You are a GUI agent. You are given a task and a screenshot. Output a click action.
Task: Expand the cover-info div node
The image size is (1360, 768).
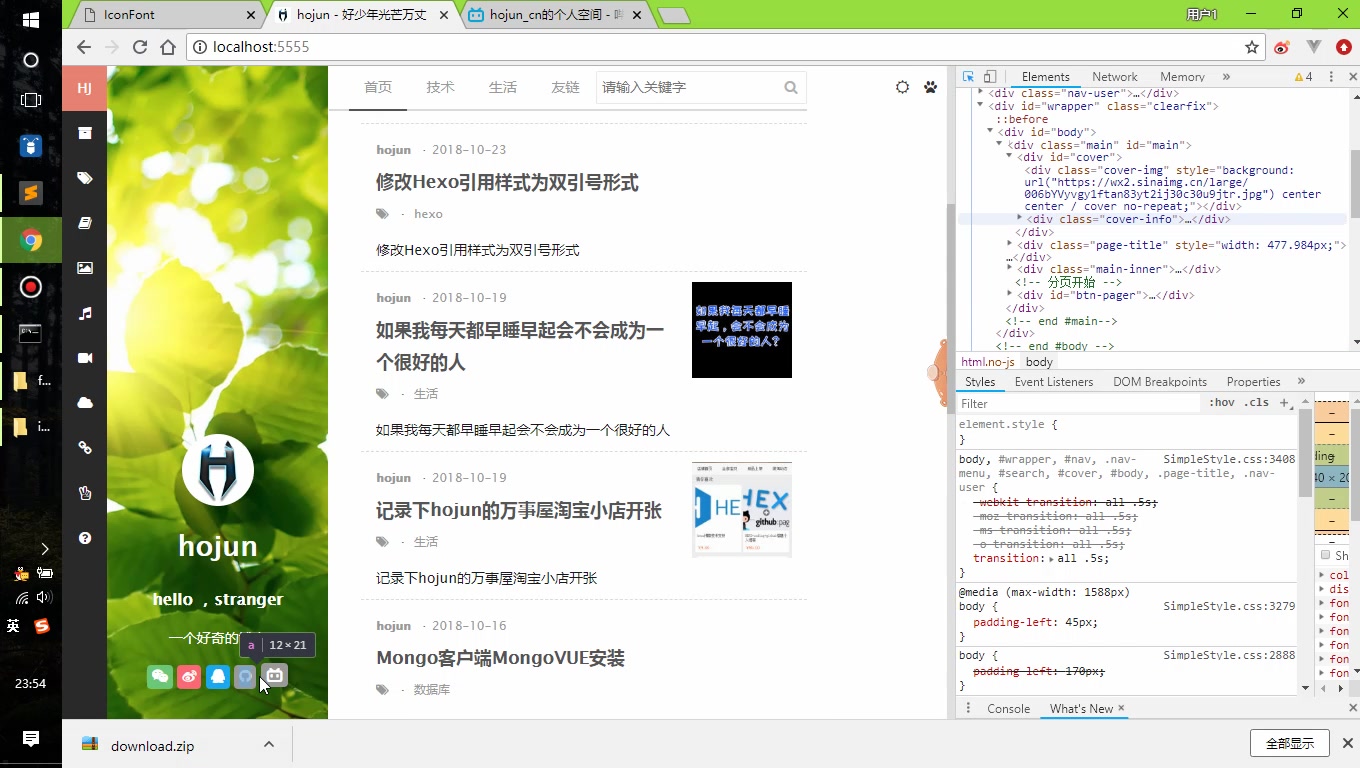1020,219
